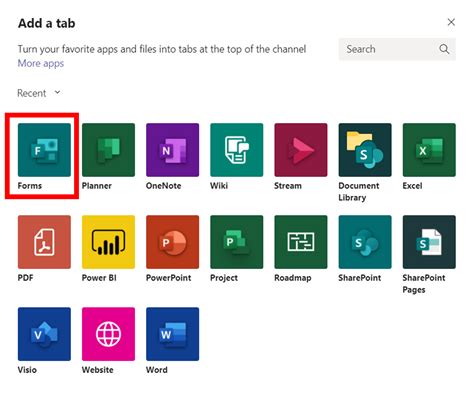
Task: Close the Add a tab dialog
Action: pyautogui.click(x=451, y=22)
